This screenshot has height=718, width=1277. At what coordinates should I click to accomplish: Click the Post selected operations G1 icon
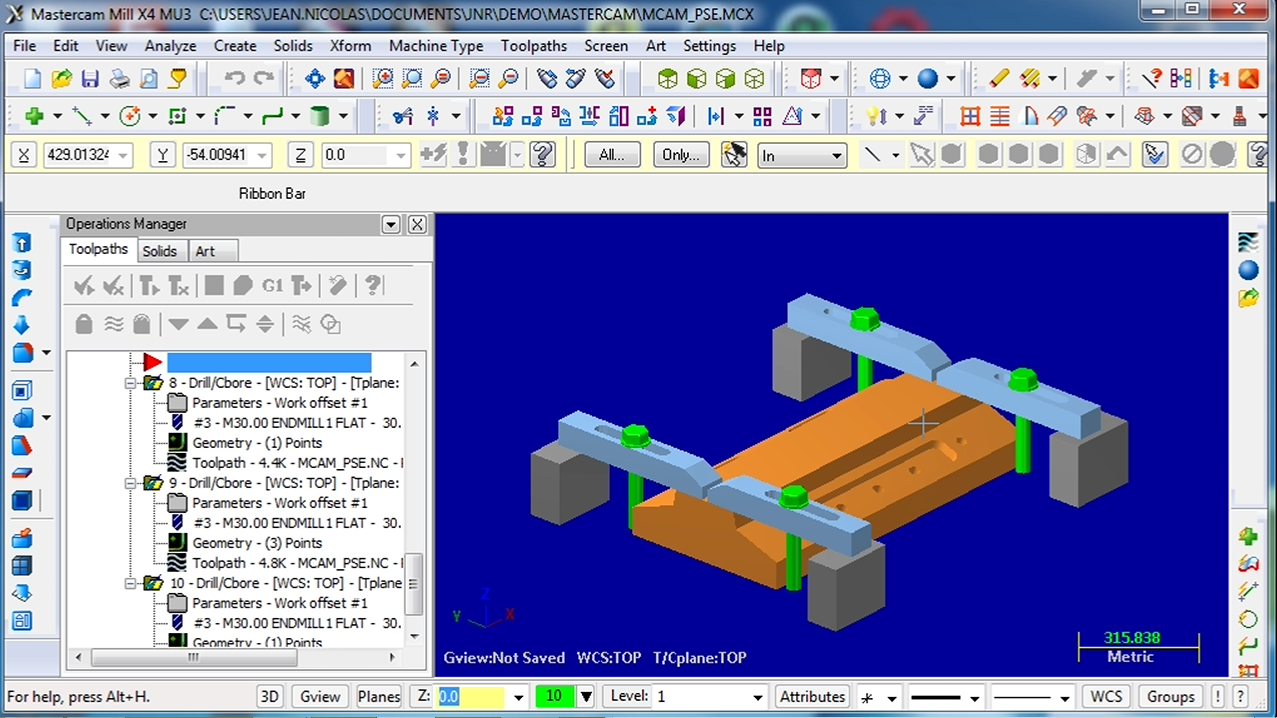point(272,286)
